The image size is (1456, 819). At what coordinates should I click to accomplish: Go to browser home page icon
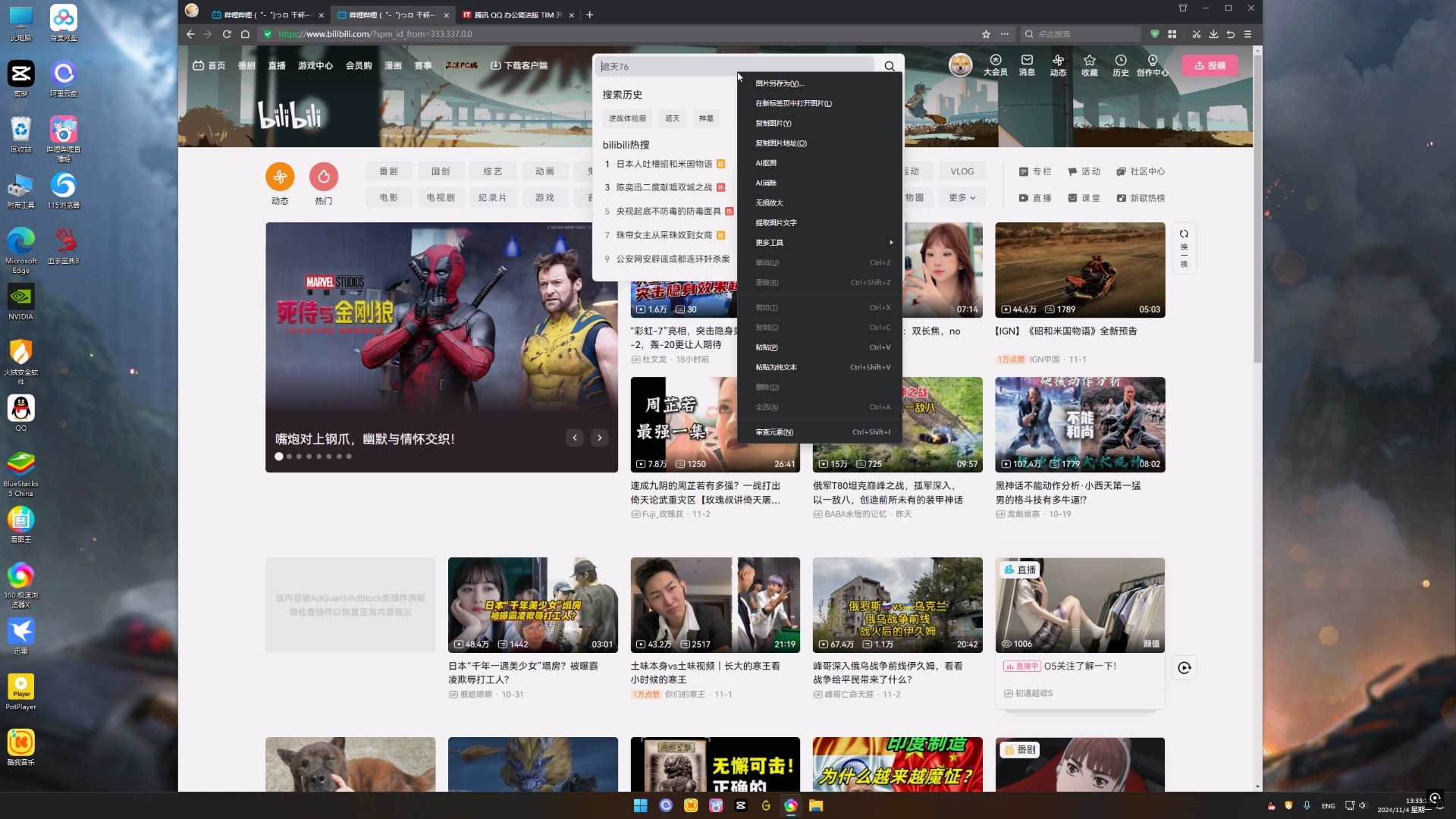coord(245,34)
